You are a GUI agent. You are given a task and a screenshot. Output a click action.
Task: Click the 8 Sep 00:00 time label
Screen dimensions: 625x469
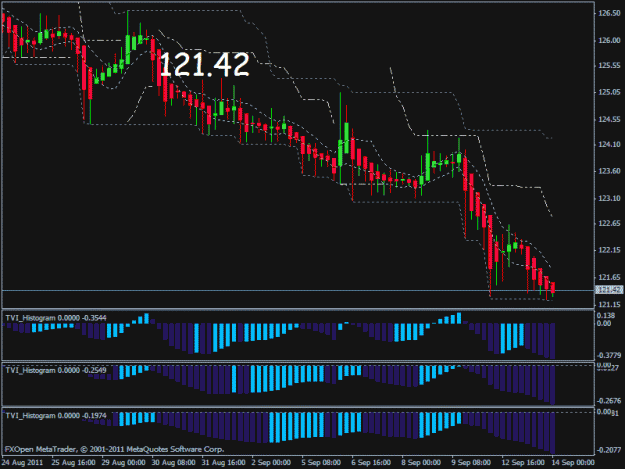tap(421, 463)
